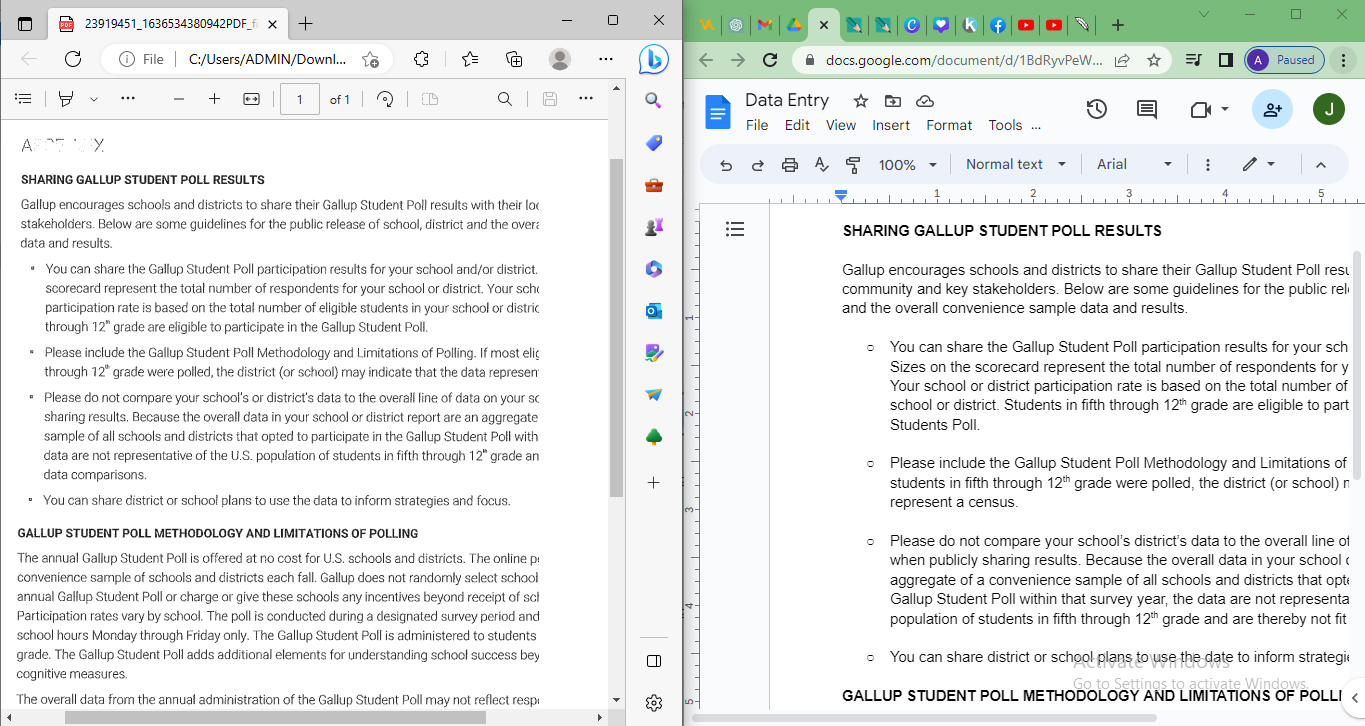Screen dimensions: 1365x726
Task: Switch to the Gmail tab in Chrome
Action: pos(764,25)
